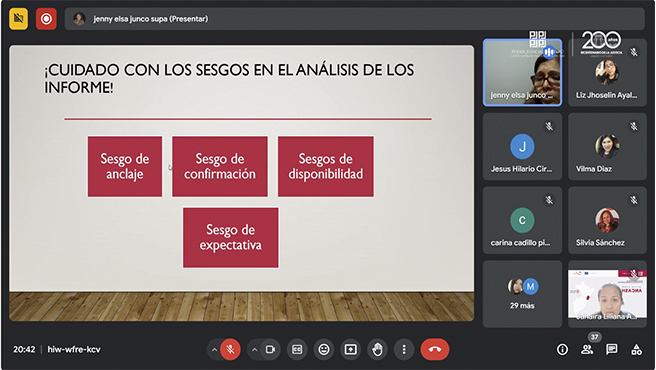The width and height of the screenshot is (656, 370).
Task: Leave the call with red hang-up button
Action: (x=435, y=349)
